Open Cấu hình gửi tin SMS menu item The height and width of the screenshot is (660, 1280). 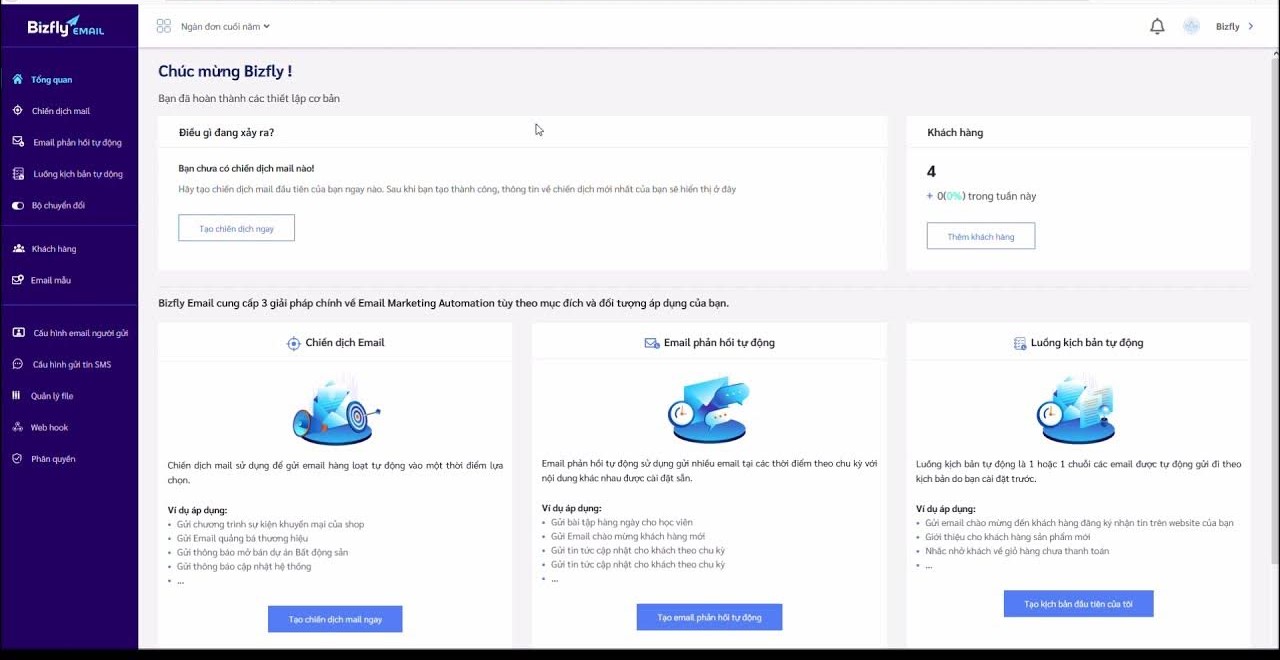tap(16, 364)
